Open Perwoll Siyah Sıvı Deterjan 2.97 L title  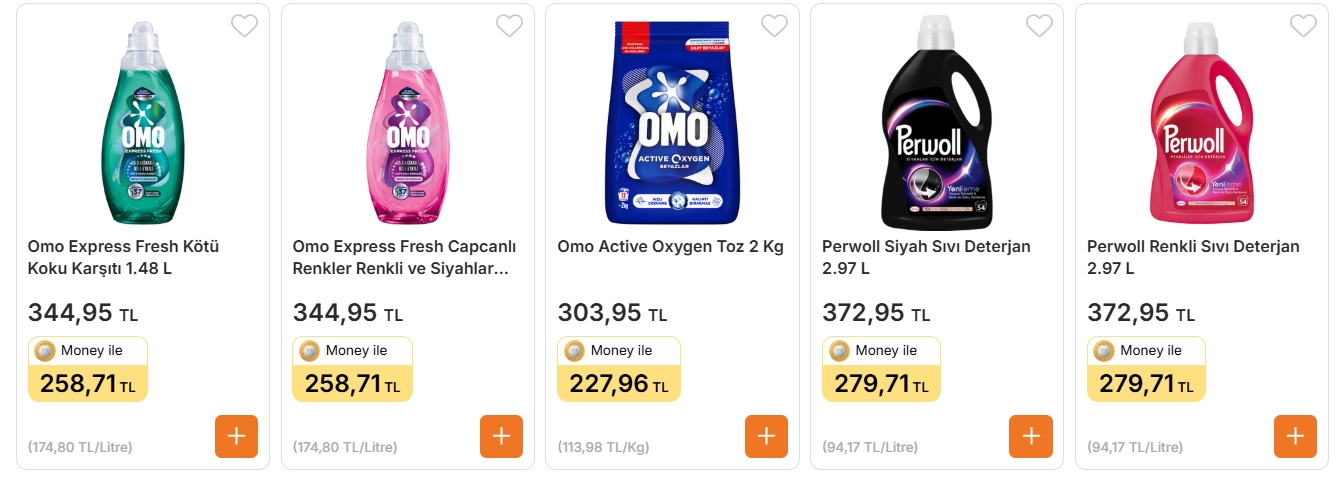(x=926, y=257)
